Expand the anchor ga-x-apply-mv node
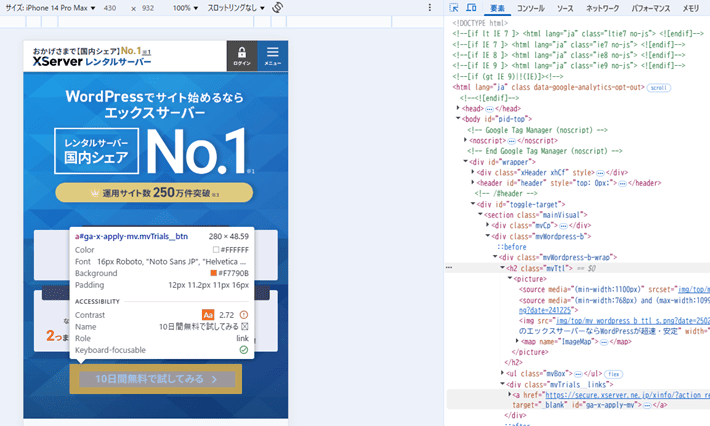710x426 pixels. click(x=509, y=395)
